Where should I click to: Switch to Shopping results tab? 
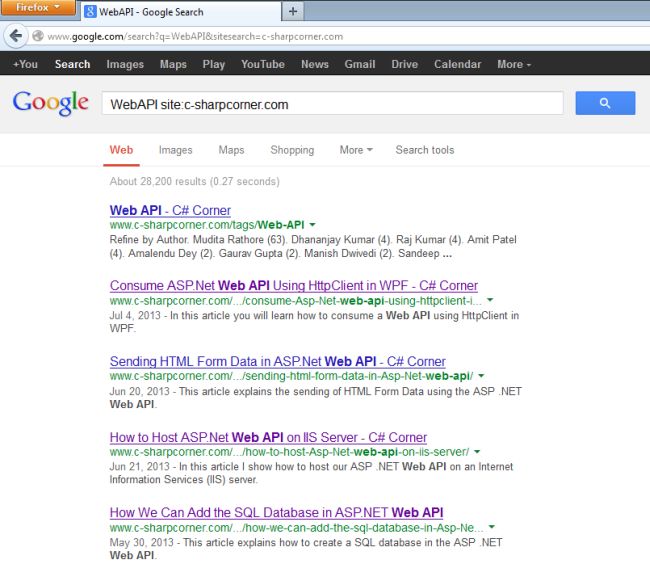292,150
